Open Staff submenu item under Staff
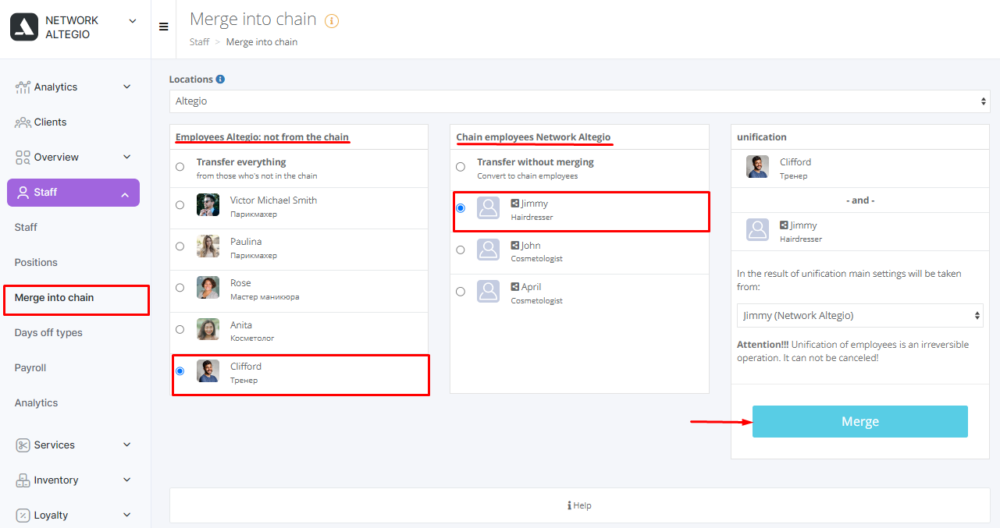The height and width of the screenshot is (528, 1000). pos(26,228)
